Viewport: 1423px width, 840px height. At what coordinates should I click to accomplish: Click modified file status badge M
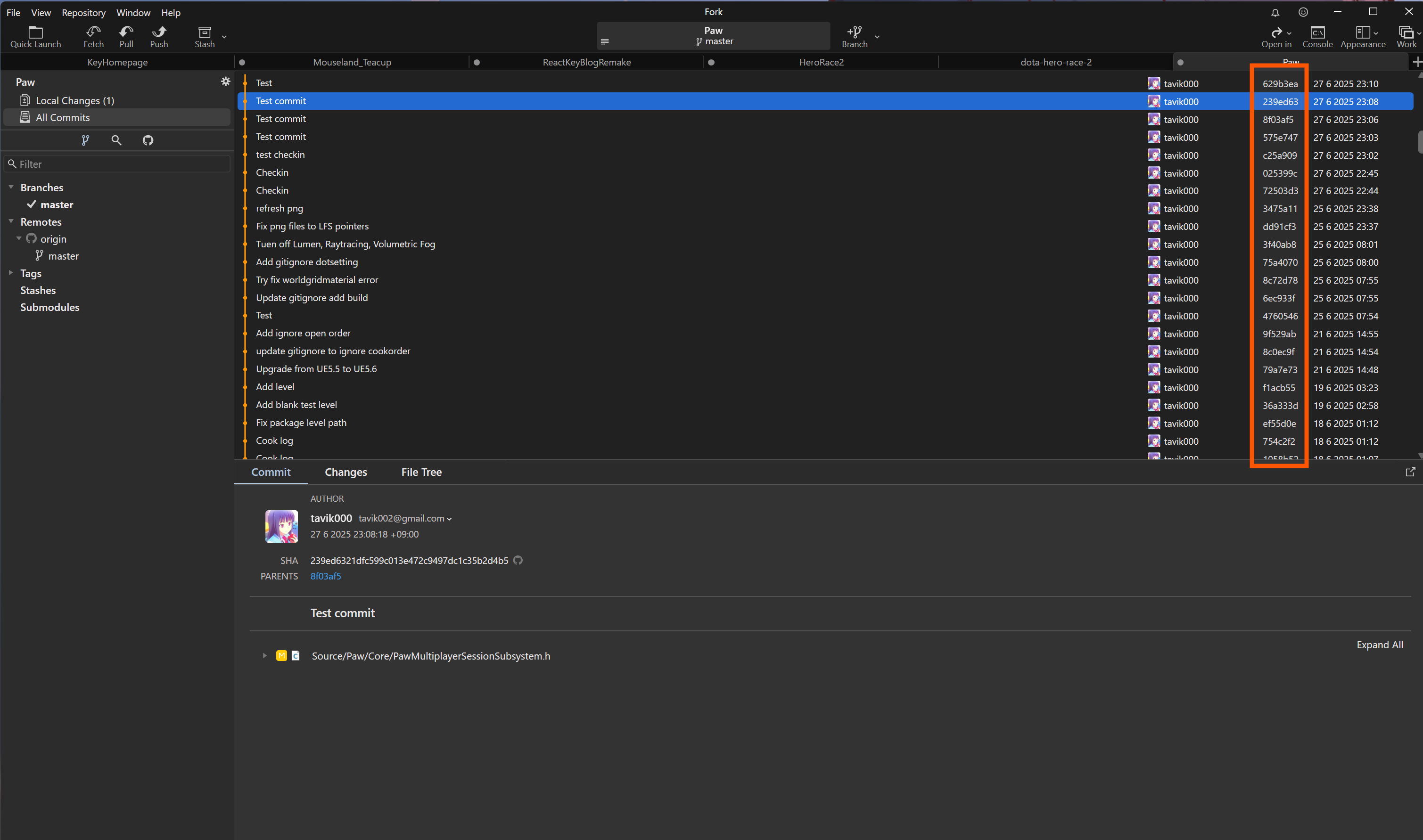pos(281,655)
